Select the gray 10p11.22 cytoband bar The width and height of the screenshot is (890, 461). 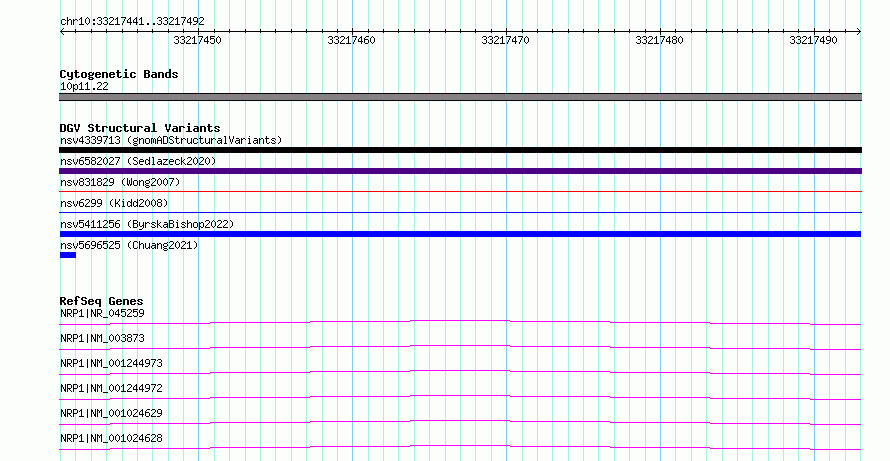point(460,97)
